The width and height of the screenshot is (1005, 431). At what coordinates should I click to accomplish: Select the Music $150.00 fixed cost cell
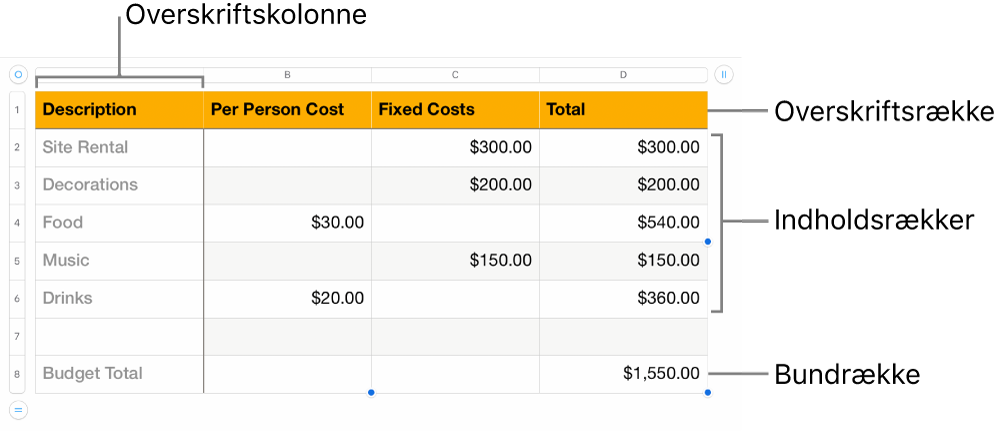click(x=455, y=261)
